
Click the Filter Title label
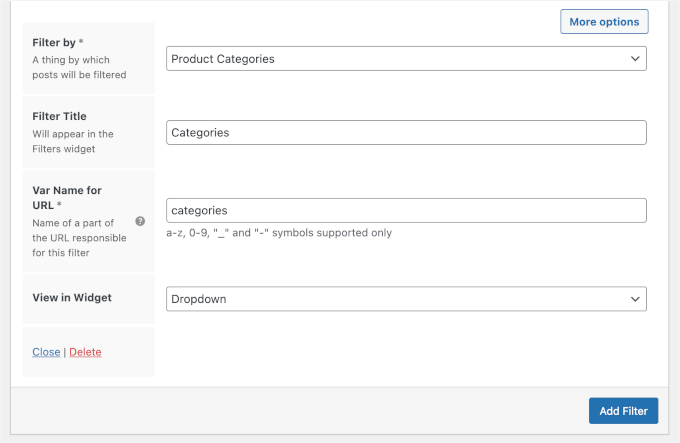tap(60, 117)
